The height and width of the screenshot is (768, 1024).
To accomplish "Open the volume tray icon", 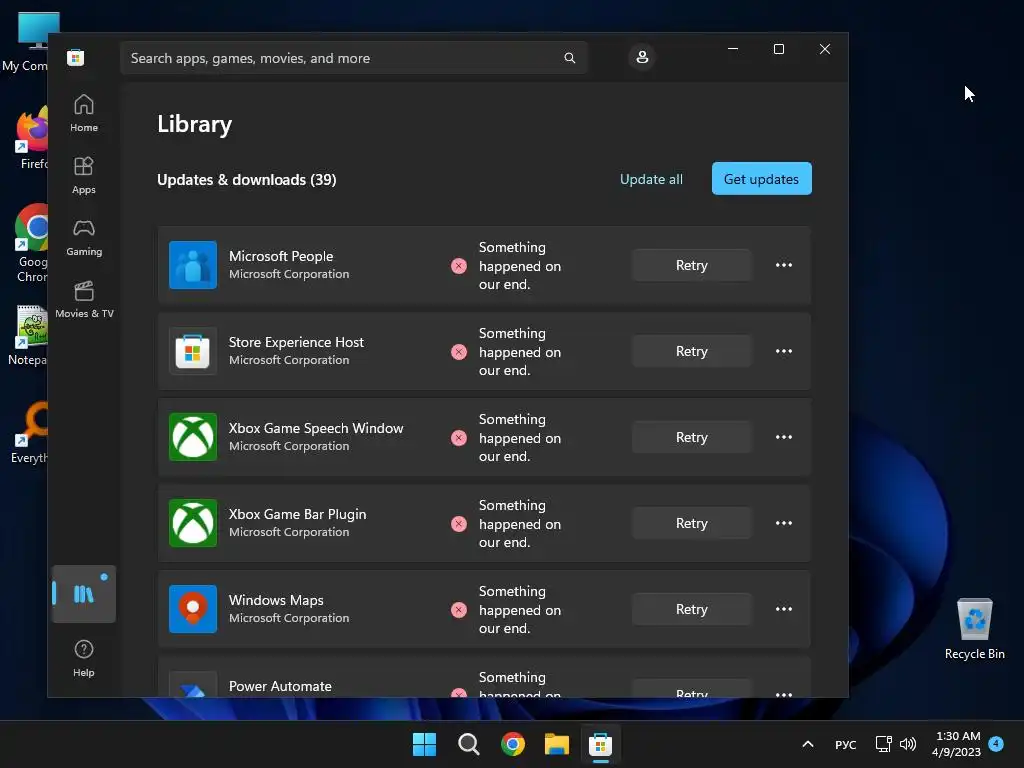I will click(908, 744).
